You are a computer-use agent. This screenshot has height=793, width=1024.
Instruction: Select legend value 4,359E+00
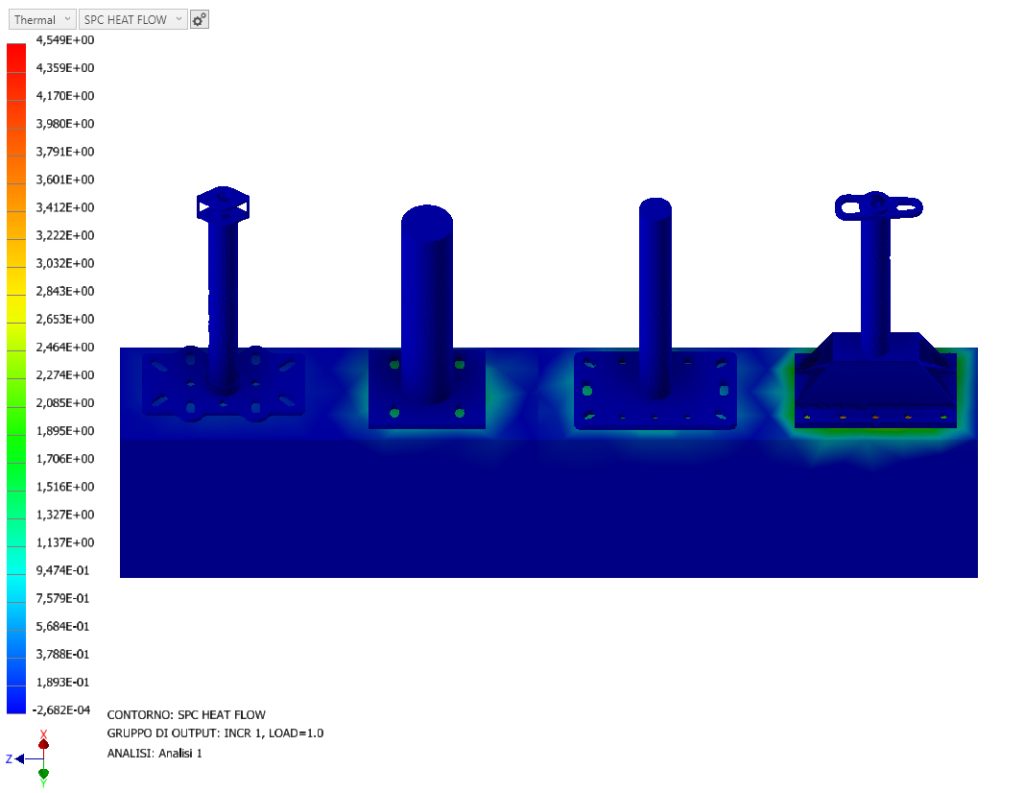tap(65, 68)
